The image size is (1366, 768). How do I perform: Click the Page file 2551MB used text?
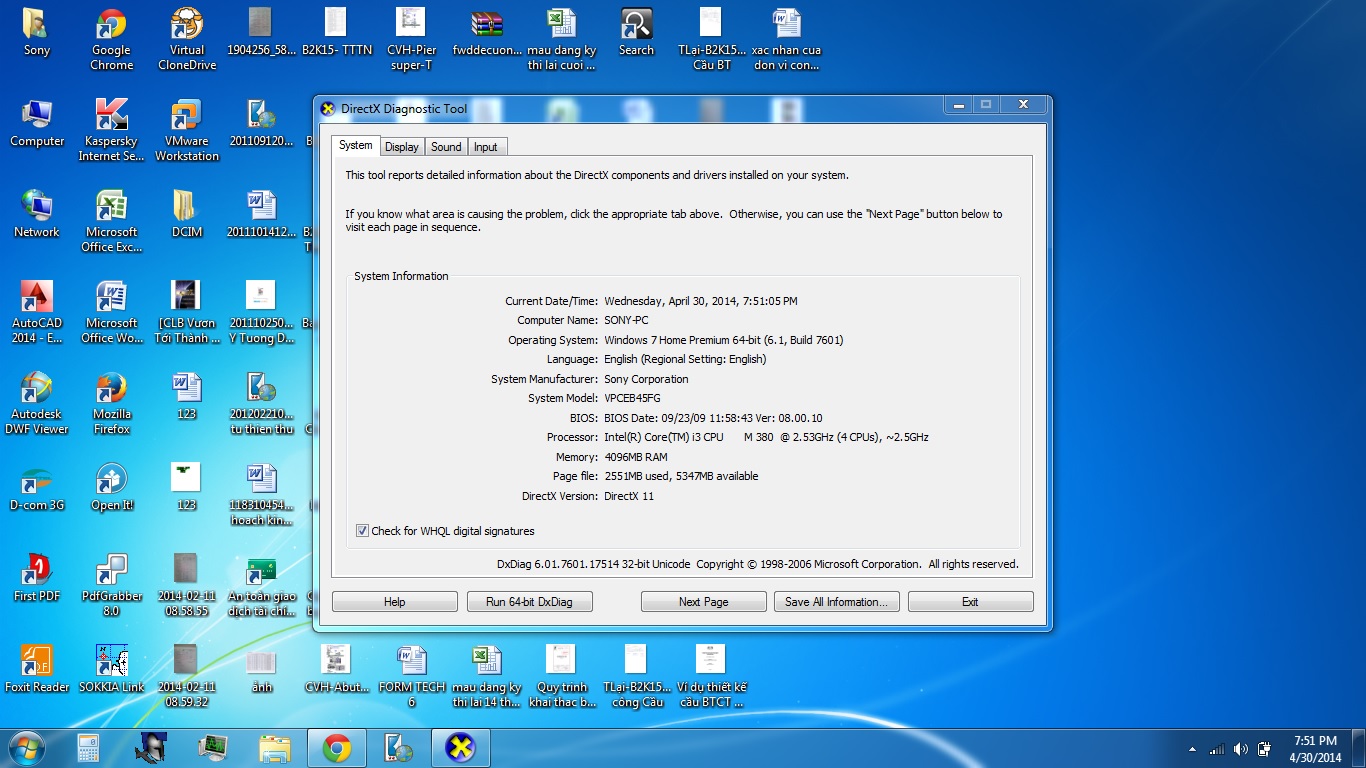click(681, 477)
